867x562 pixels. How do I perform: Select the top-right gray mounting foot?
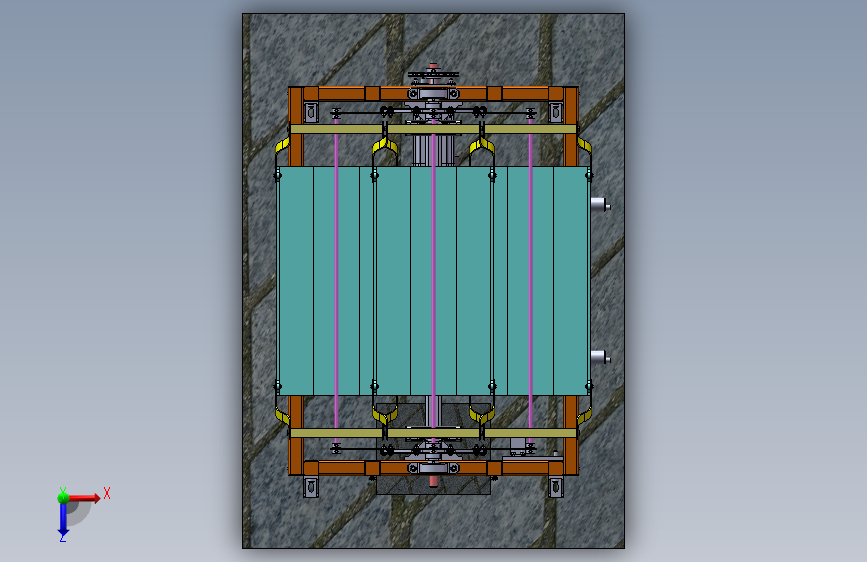(556, 112)
